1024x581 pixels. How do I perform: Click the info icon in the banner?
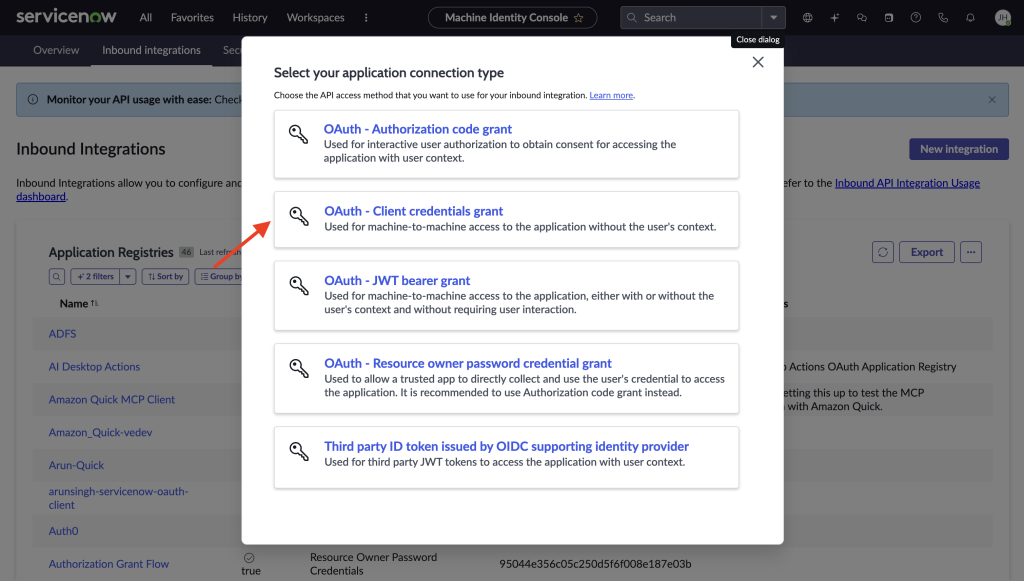point(33,100)
